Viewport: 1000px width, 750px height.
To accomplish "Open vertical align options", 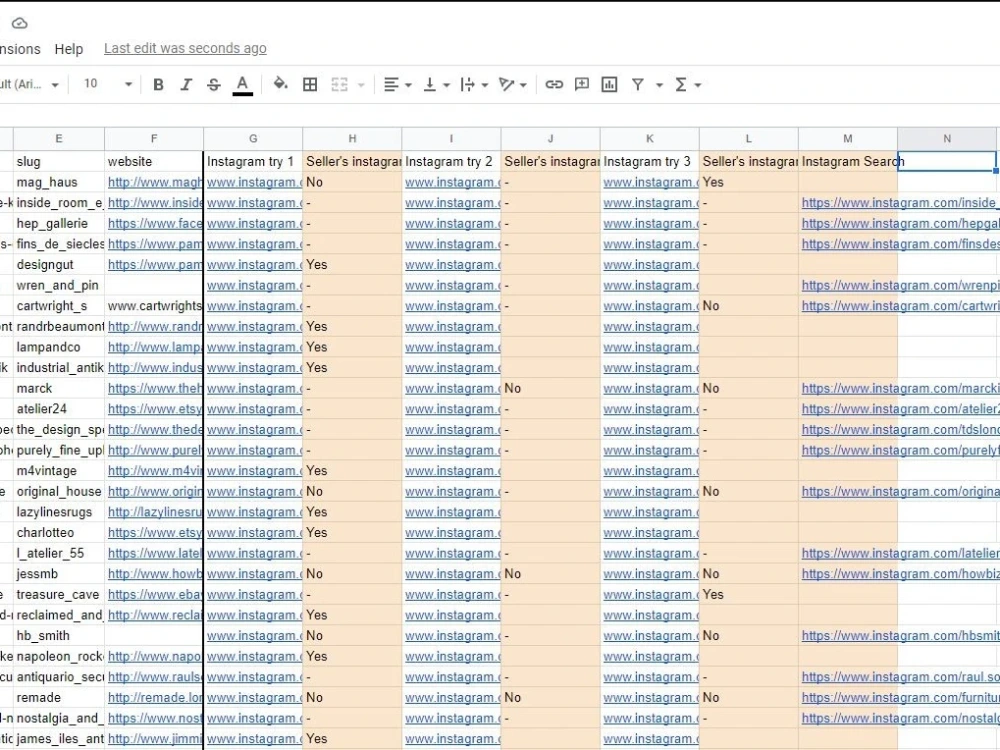I will tap(430, 84).
